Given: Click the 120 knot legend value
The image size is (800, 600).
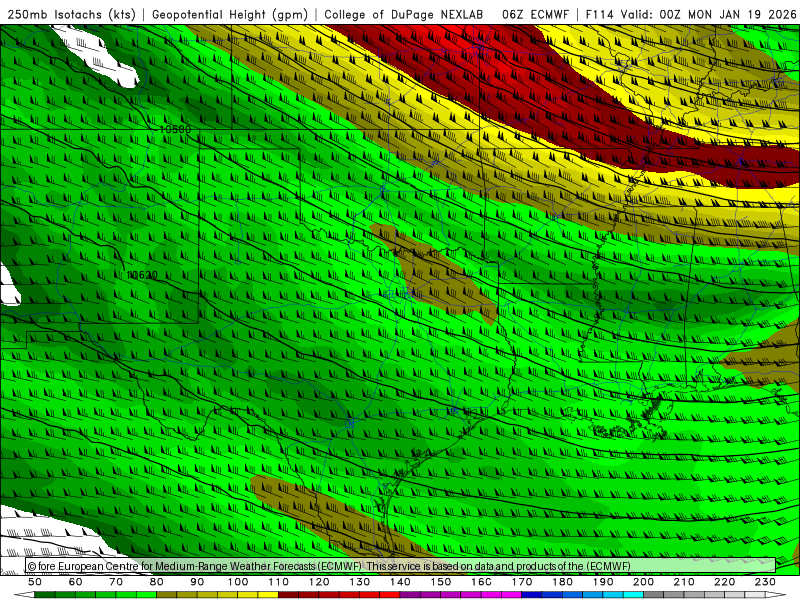Looking at the screenshot, I should click(319, 582).
